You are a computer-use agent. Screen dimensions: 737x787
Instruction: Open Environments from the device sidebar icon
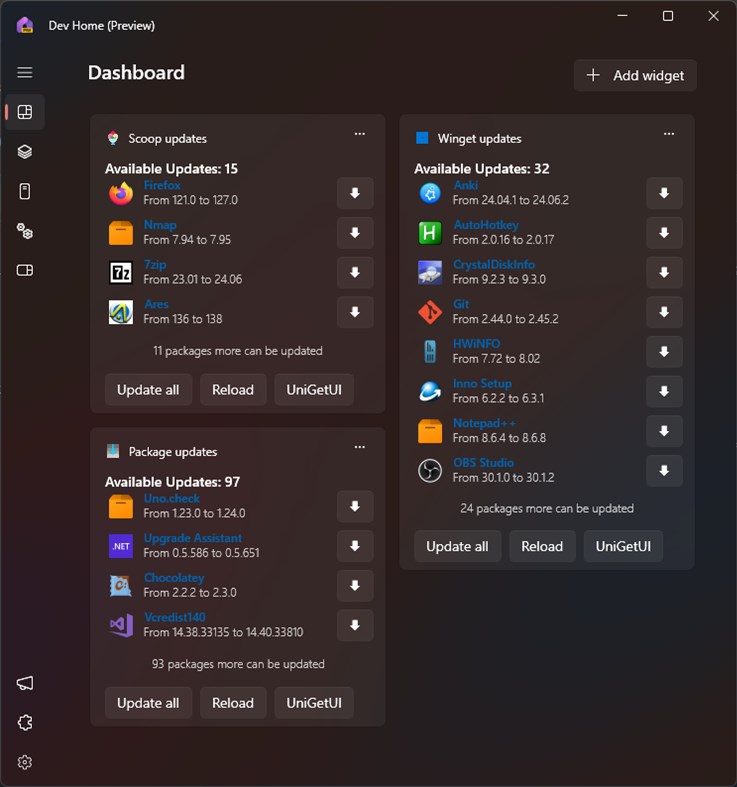pos(25,191)
